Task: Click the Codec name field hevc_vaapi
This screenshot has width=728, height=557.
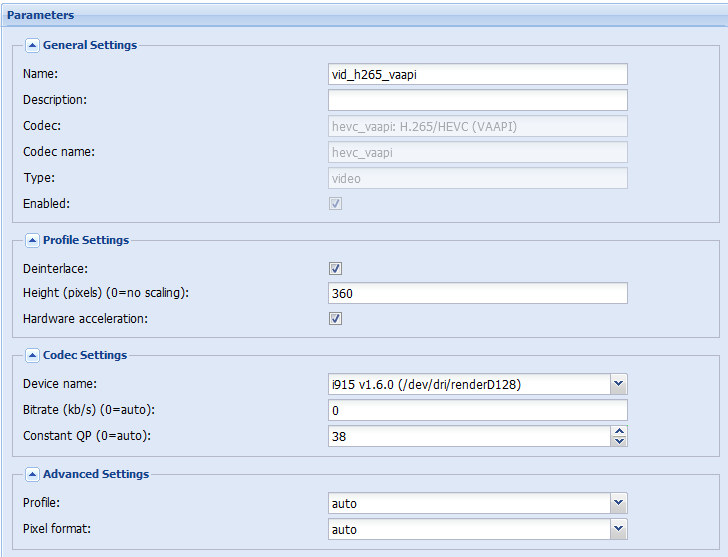Action: 478,152
